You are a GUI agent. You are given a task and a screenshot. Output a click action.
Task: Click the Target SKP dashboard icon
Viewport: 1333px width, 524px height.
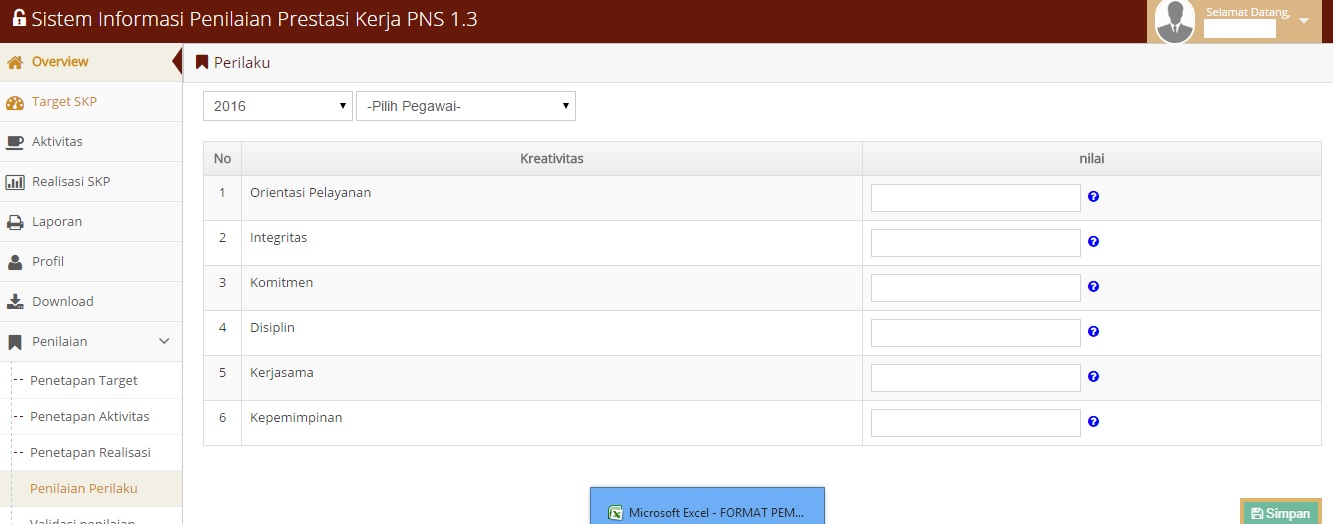point(15,102)
